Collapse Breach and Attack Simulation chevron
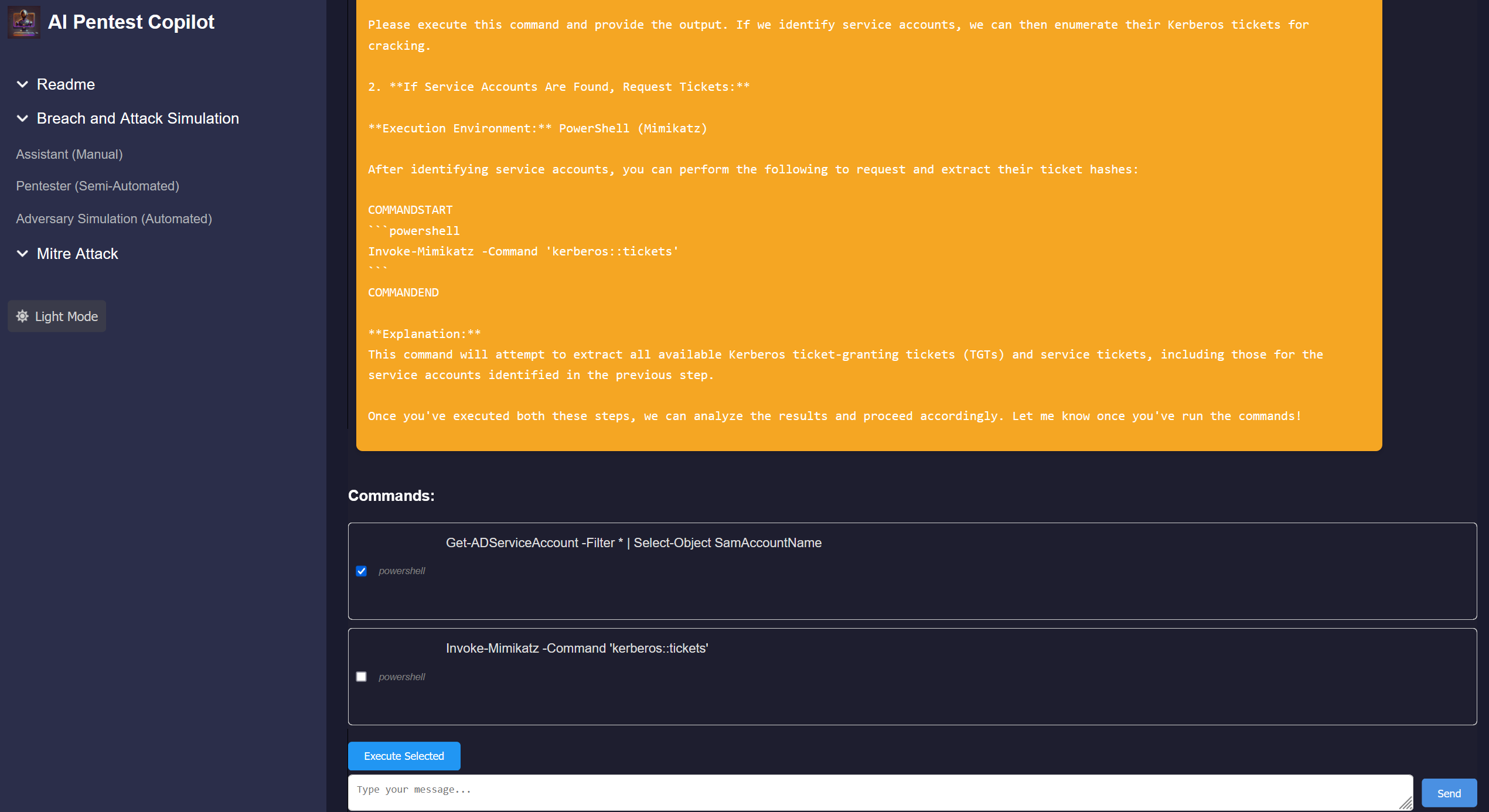The height and width of the screenshot is (812, 1489). [x=22, y=118]
